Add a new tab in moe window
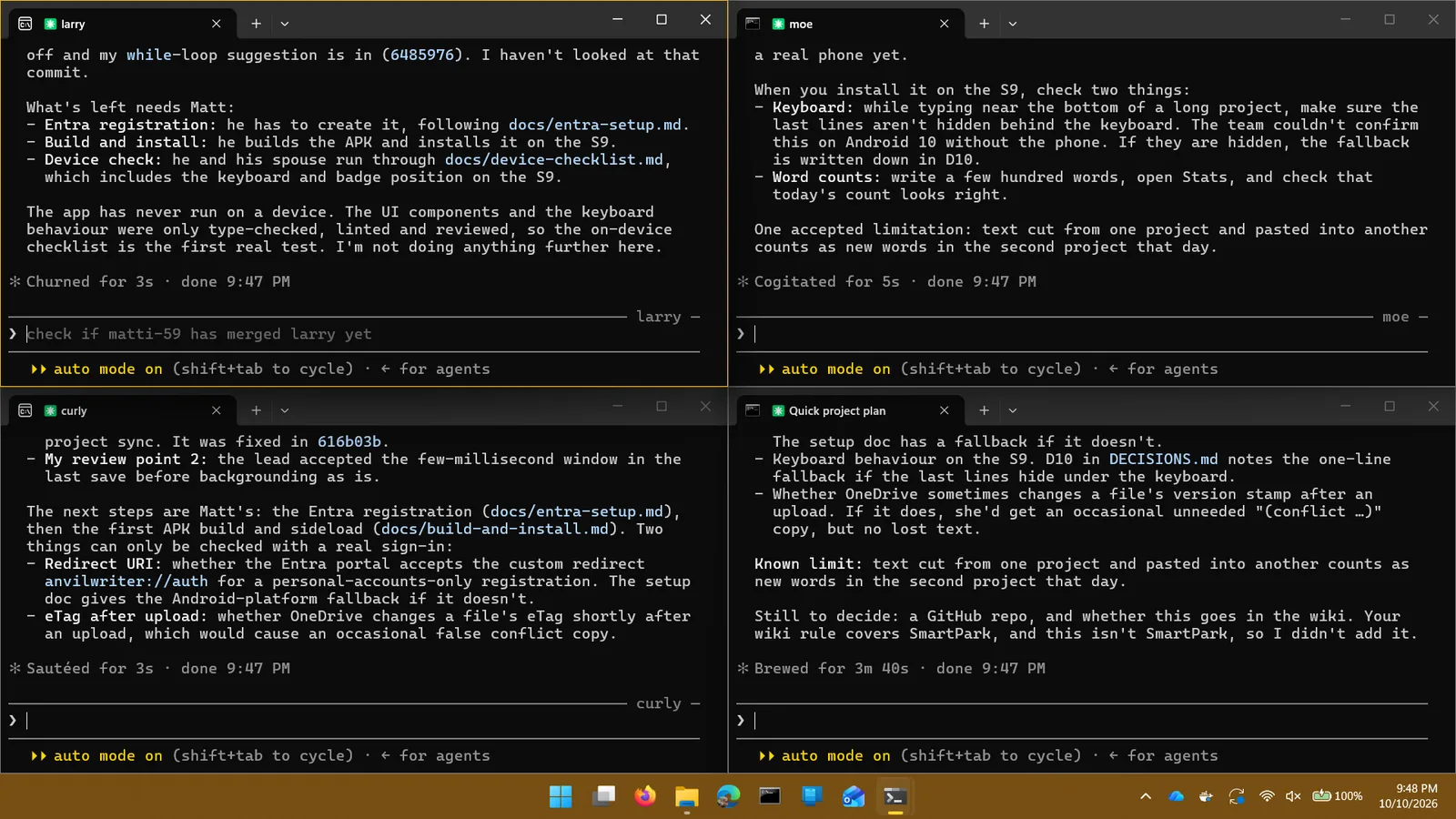The width and height of the screenshot is (1456, 819). (984, 24)
